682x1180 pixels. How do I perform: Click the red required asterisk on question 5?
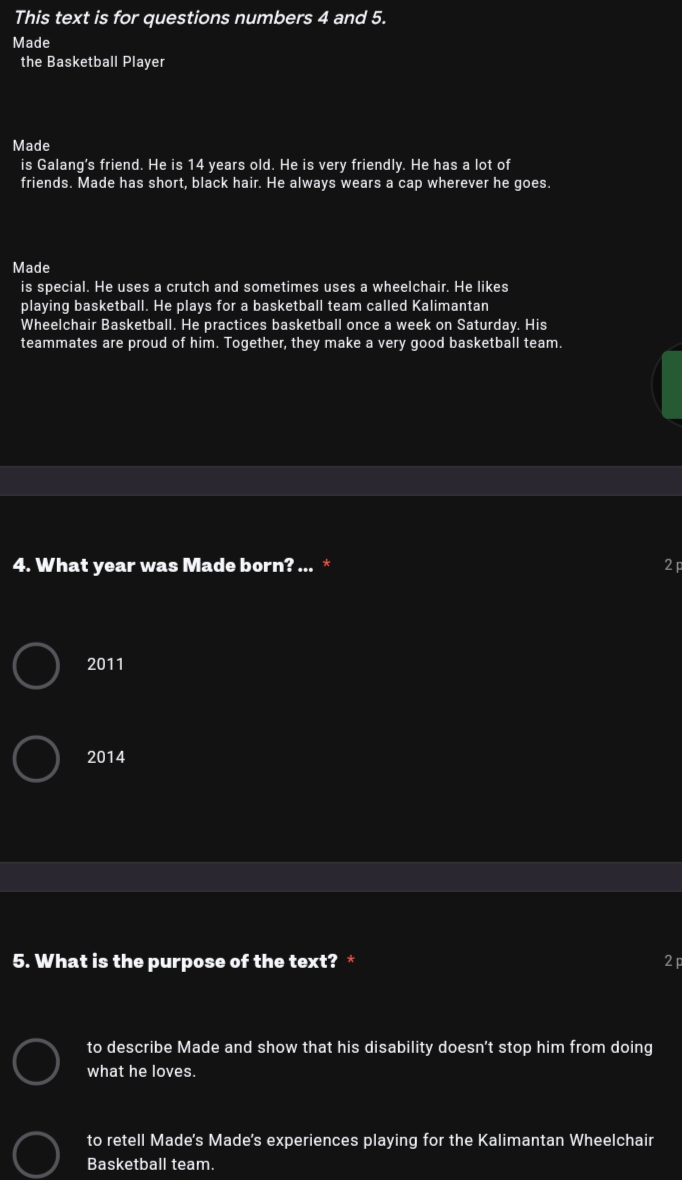351,960
